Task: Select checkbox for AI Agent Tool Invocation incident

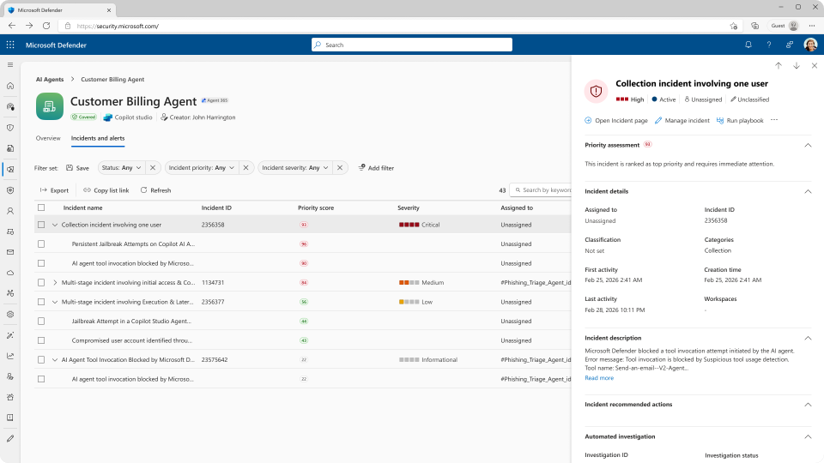Action: point(41,360)
